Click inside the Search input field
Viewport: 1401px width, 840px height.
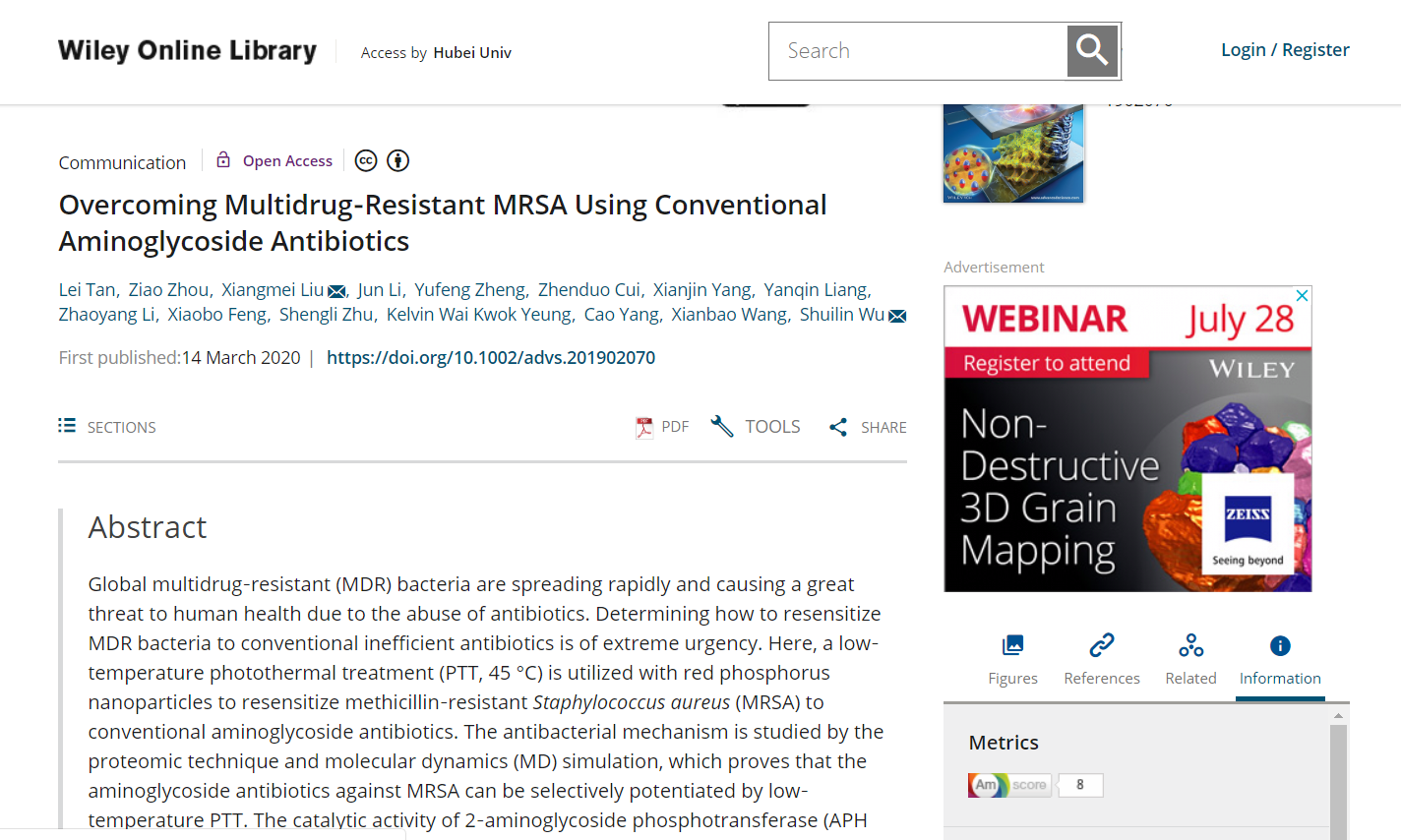917,51
